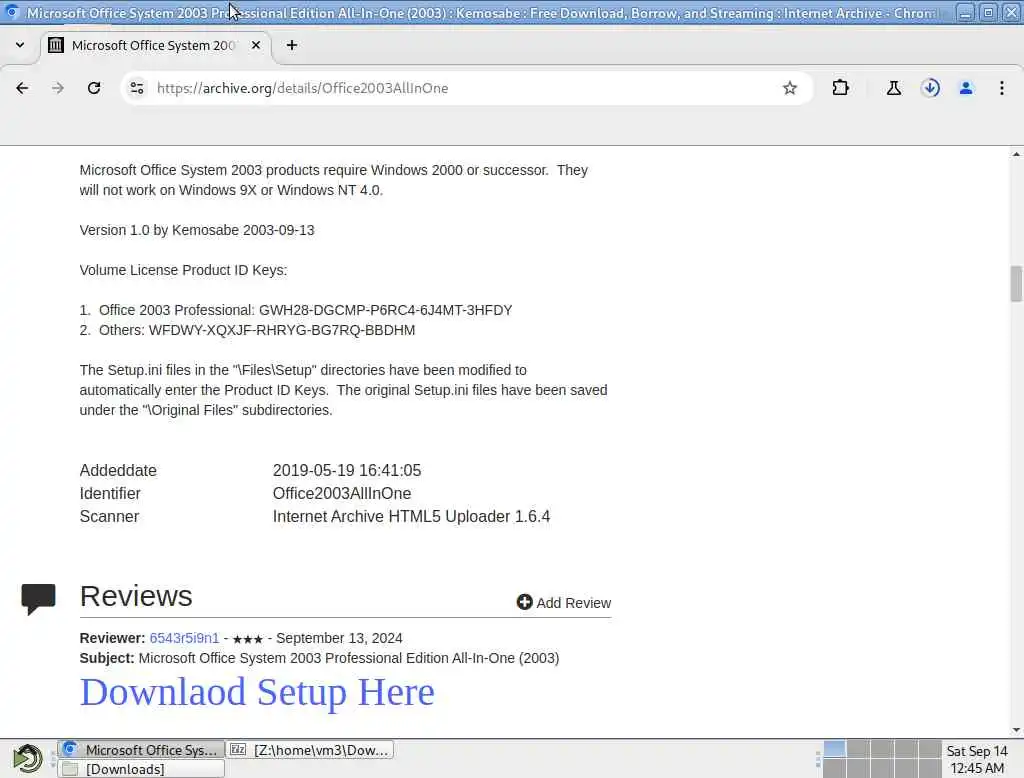
Task: Click the Reviews heading
Action: [x=136, y=596]
